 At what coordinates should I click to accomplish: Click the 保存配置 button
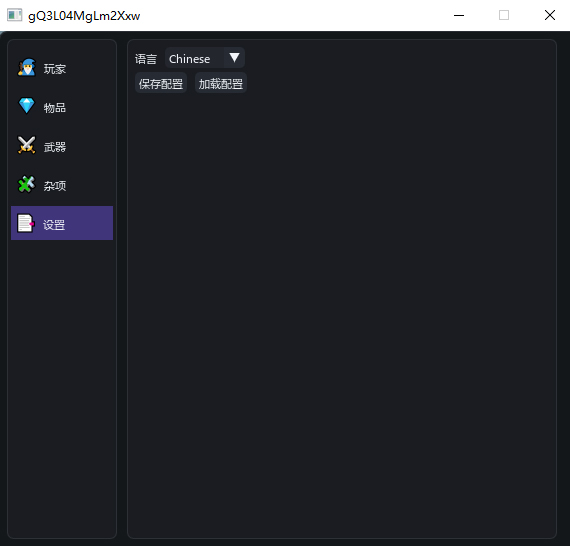tap(161, 83)
